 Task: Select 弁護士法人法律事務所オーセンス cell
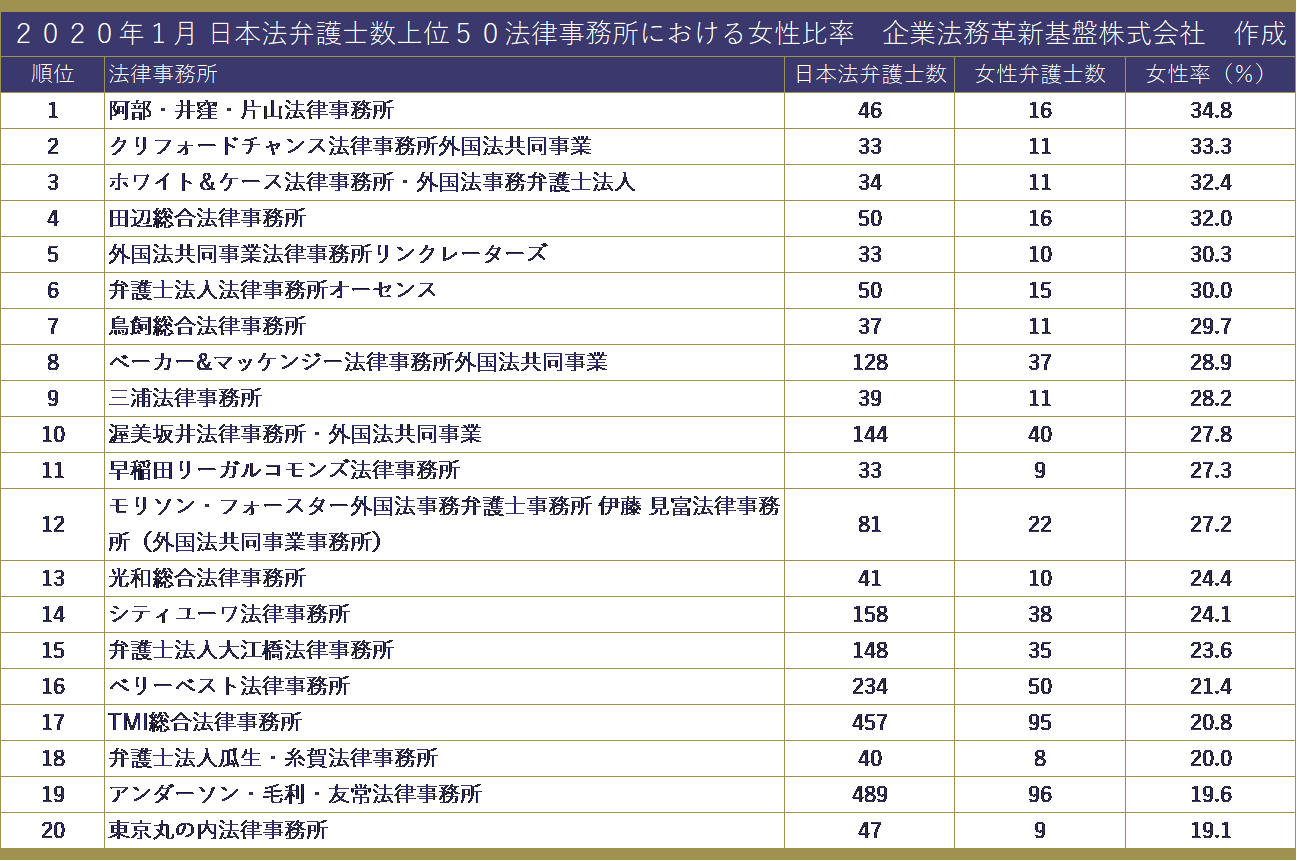pos(444,291)
